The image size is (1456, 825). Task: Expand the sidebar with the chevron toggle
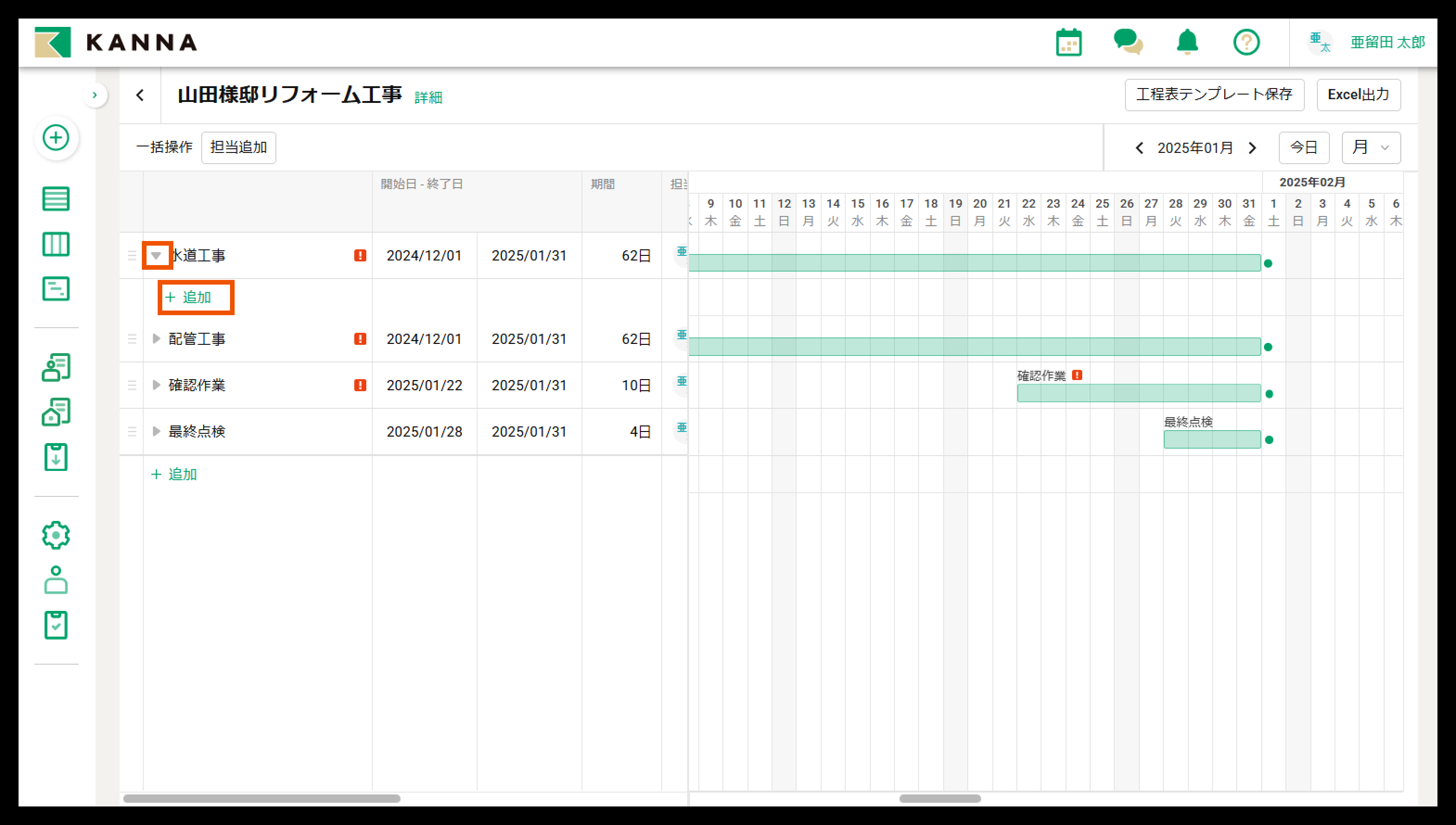pos(95,95)
